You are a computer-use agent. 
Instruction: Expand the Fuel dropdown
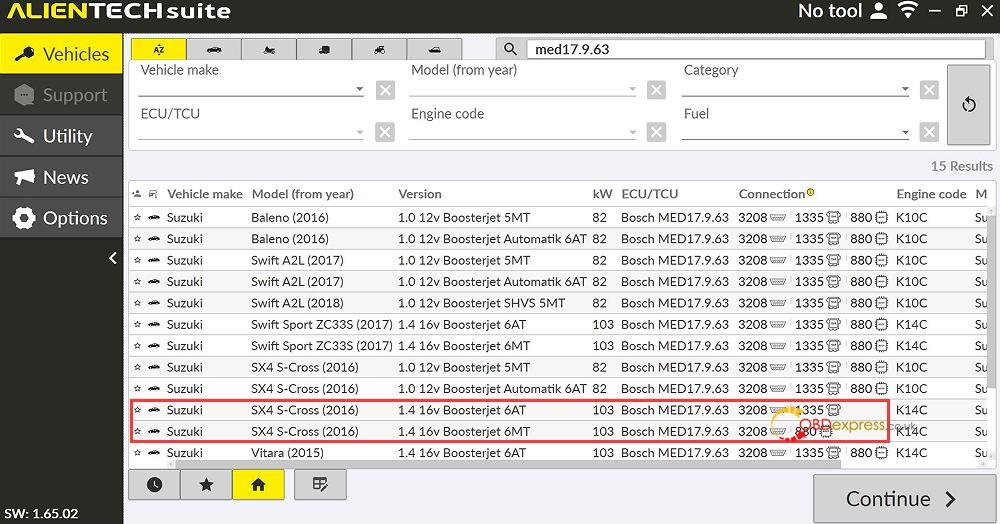[904, 132]
